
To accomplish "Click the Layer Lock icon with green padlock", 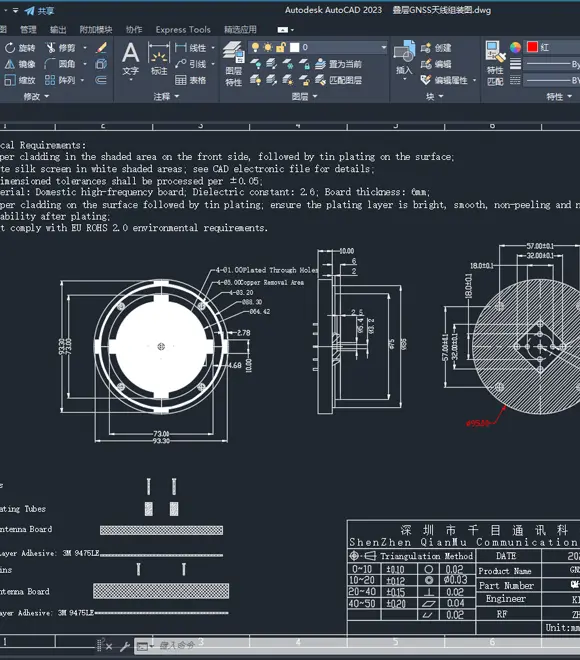I will point(305,64).
